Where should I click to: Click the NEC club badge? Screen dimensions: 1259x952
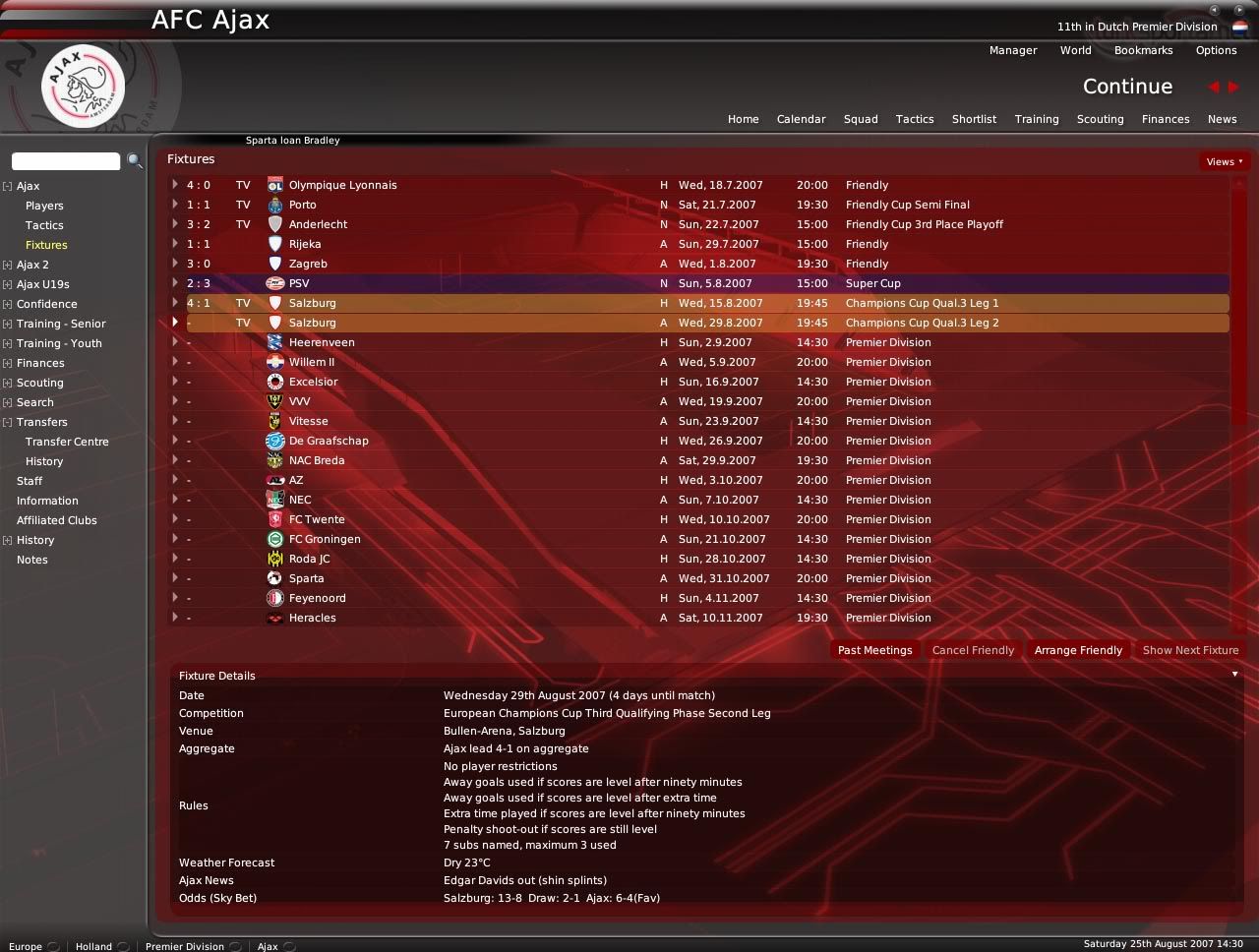coord(275,500)
